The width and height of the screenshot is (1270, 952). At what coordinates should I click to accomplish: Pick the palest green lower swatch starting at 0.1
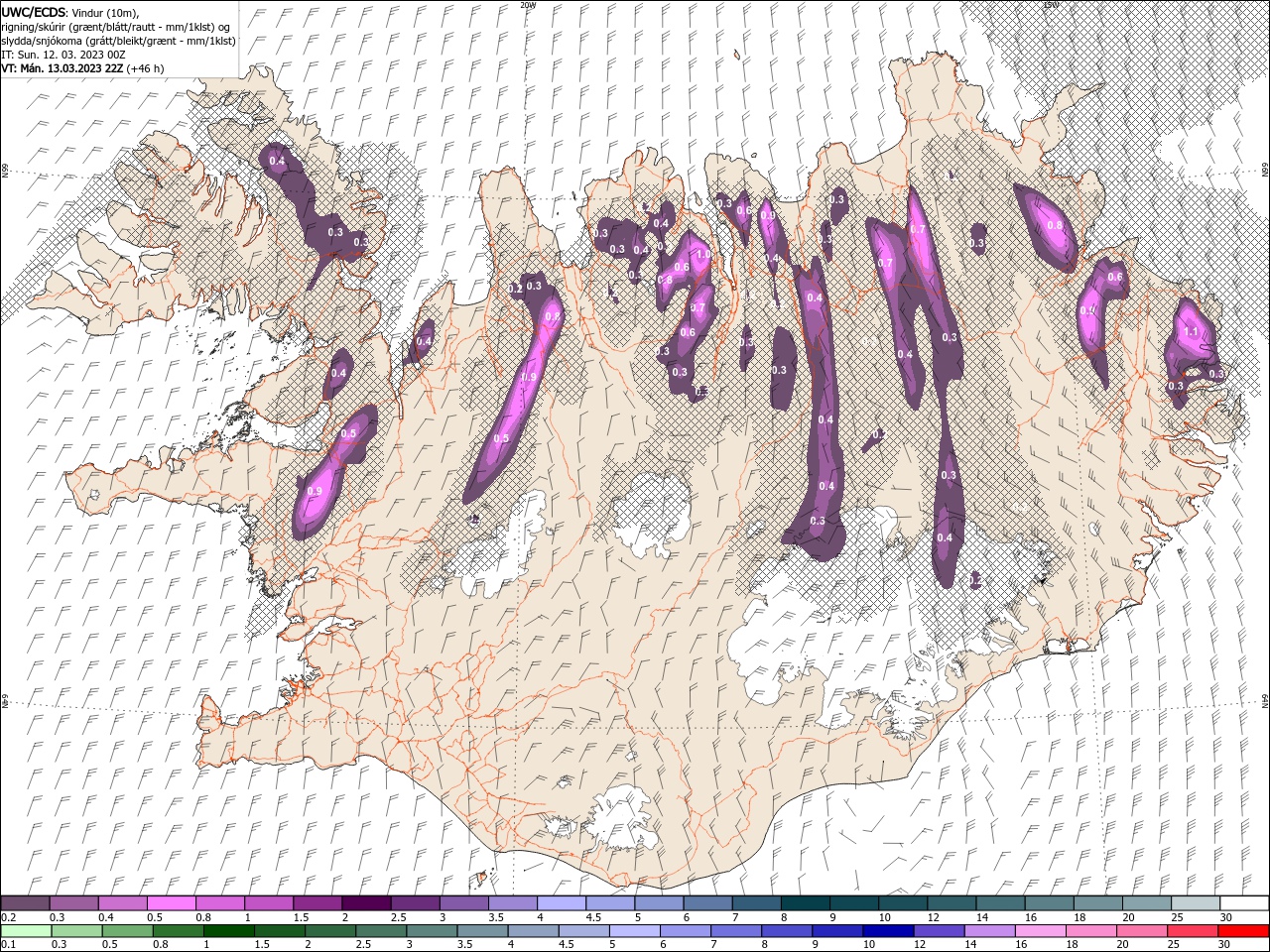pyautogui.click(x=26, y=931)
